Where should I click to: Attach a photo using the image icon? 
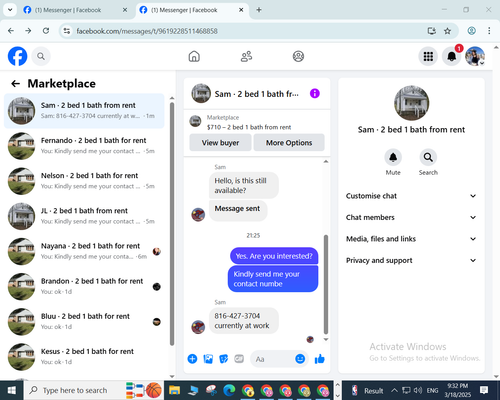click(208, 359)
